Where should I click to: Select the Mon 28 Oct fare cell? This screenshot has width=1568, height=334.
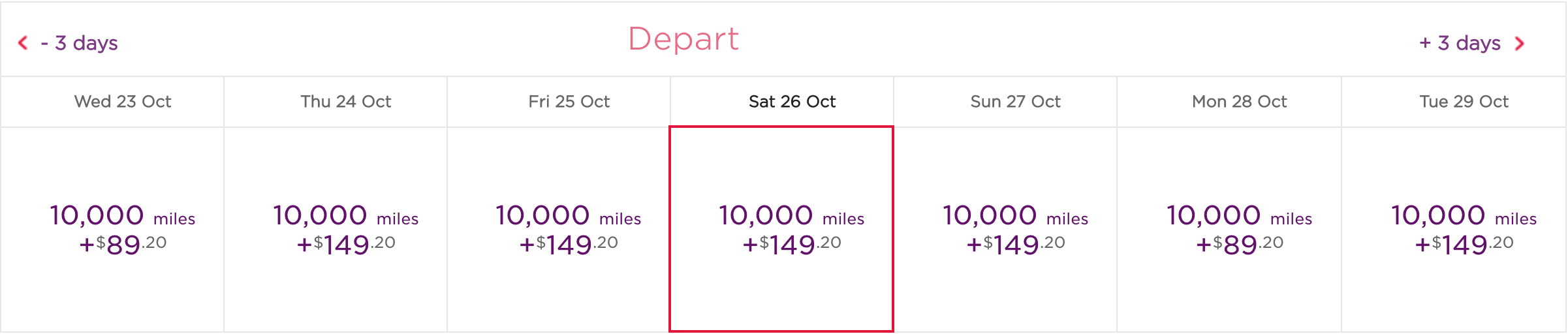[x=1240, y=229]
